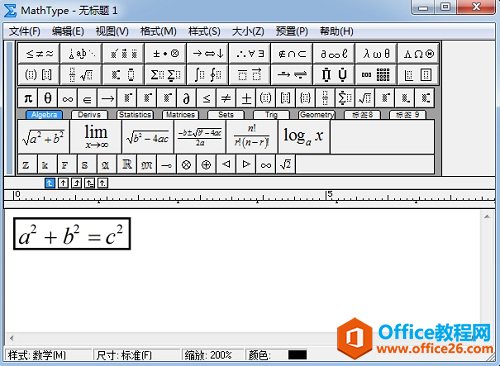Select the left-aligned tab stop button
Screen dimensions: 500x366
50,183
